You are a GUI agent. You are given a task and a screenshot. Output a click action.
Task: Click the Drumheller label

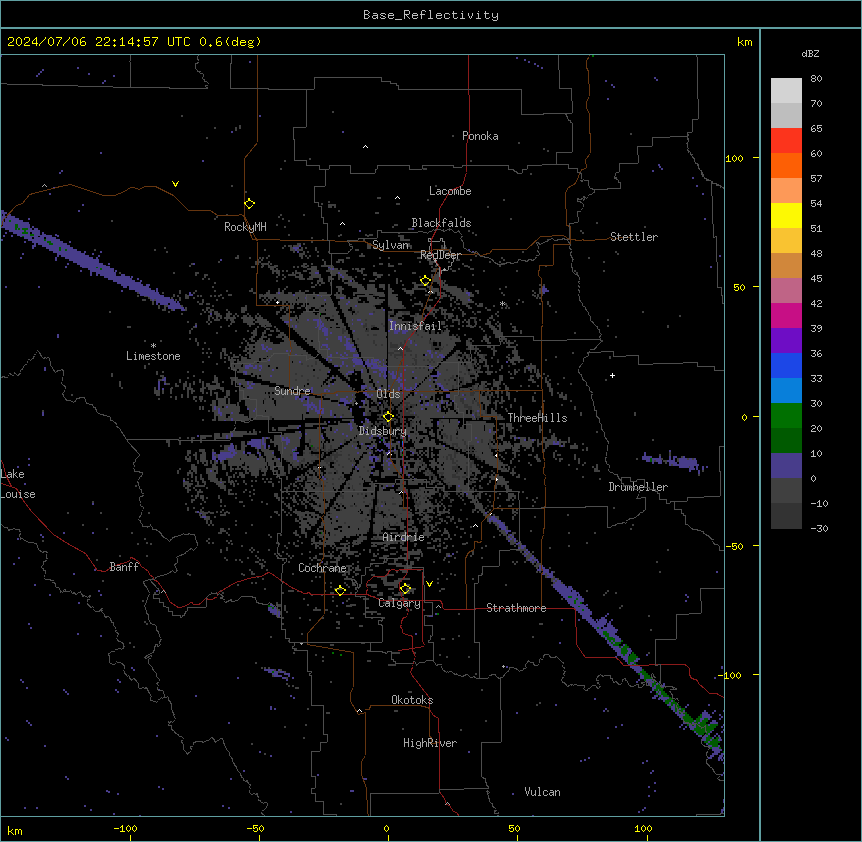638,487
